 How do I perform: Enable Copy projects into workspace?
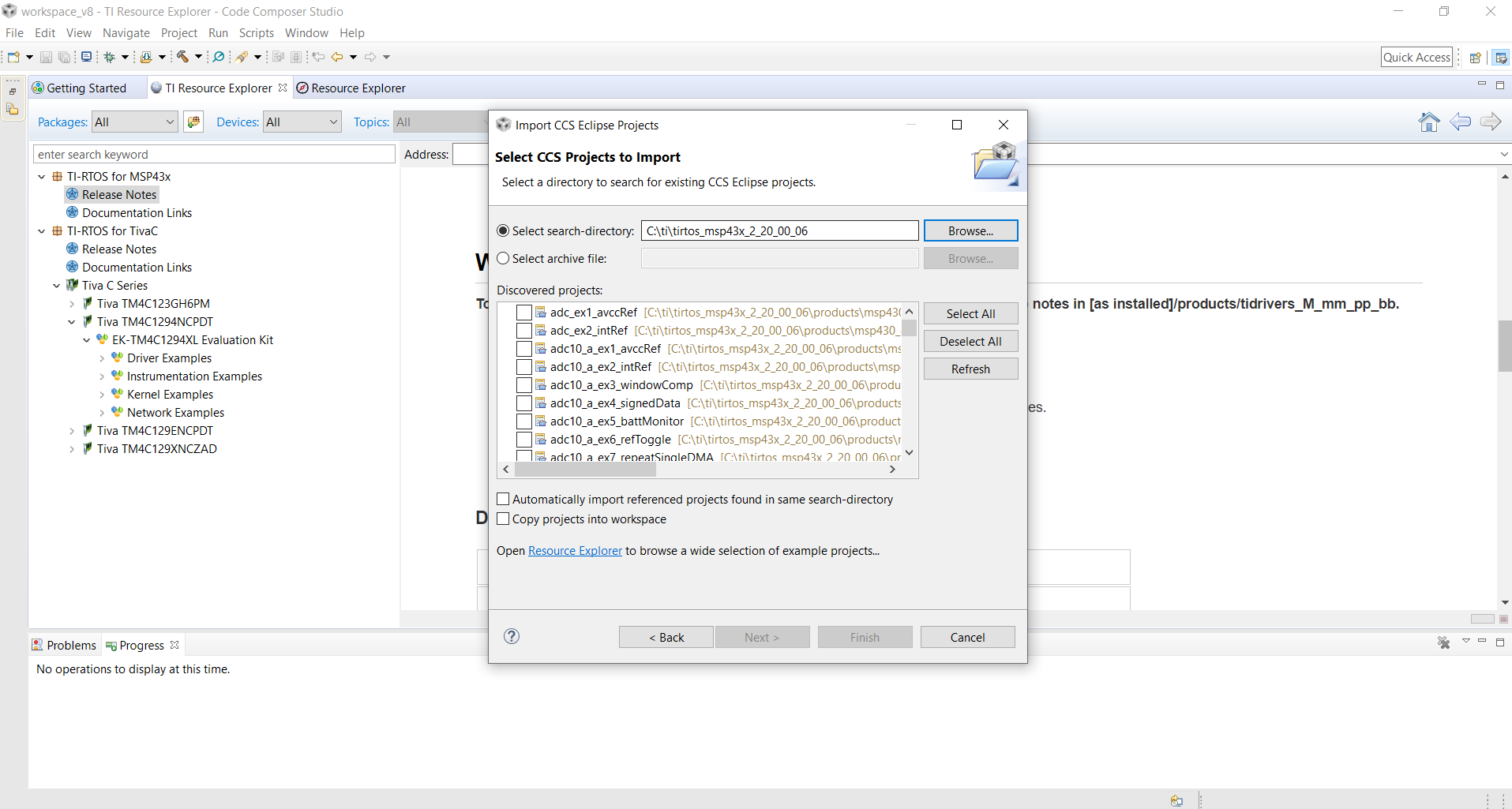(503, 519)
